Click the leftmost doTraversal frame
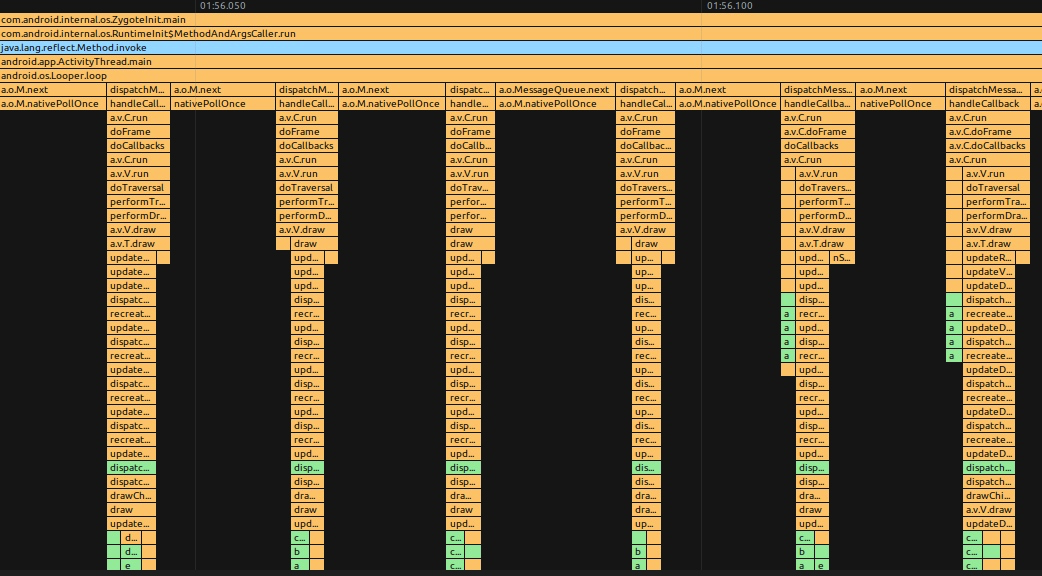Image resolution: width=1042 pixels, height=576 pixels. [x=138, y=188]
